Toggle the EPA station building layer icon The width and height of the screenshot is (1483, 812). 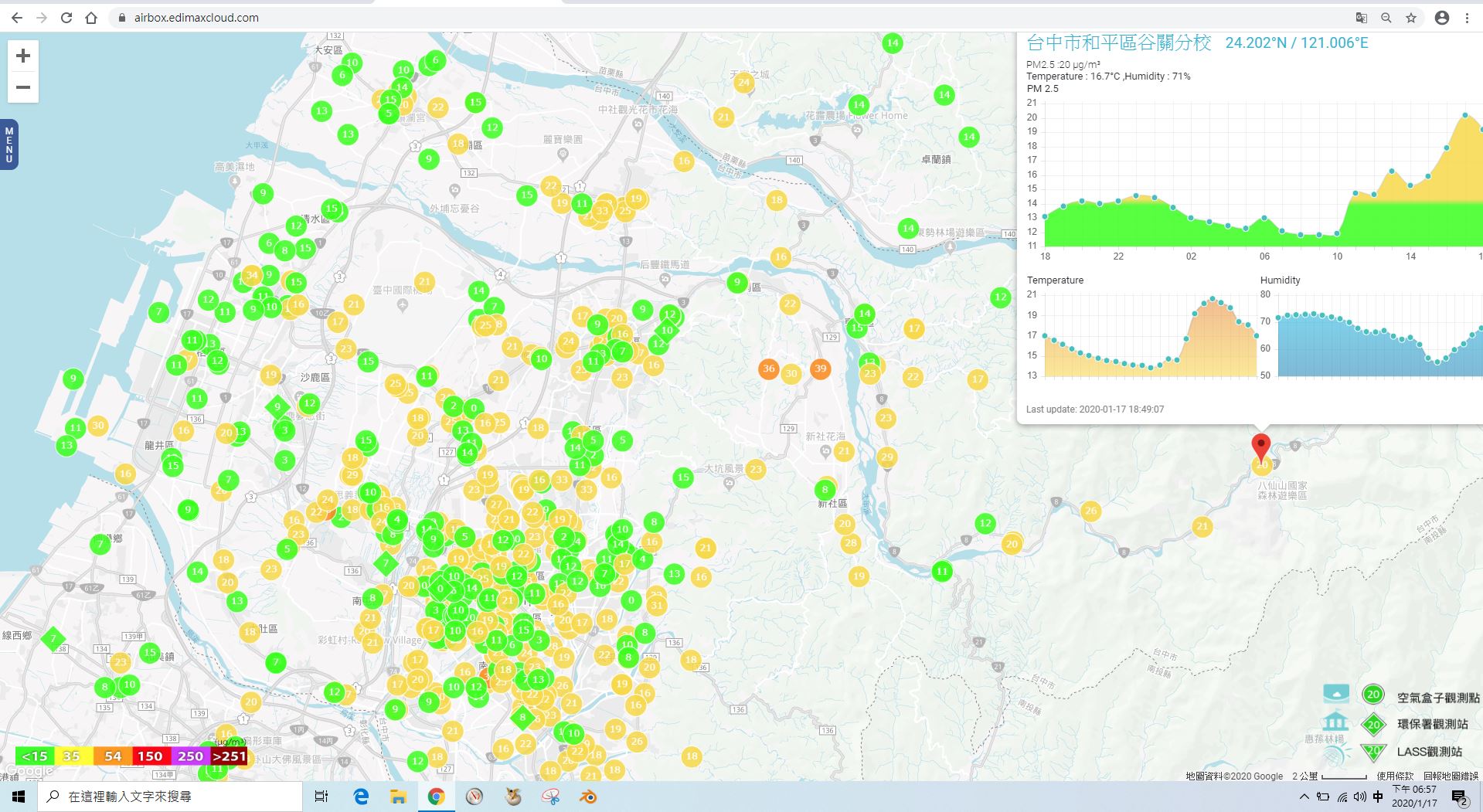click(1336, 722)
